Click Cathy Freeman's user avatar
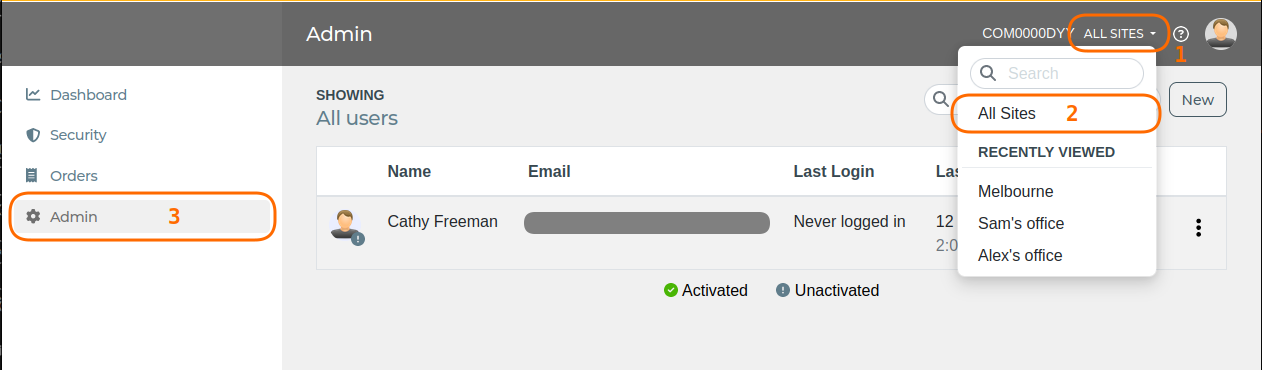 pyautogui.click(x=345, y=226)
